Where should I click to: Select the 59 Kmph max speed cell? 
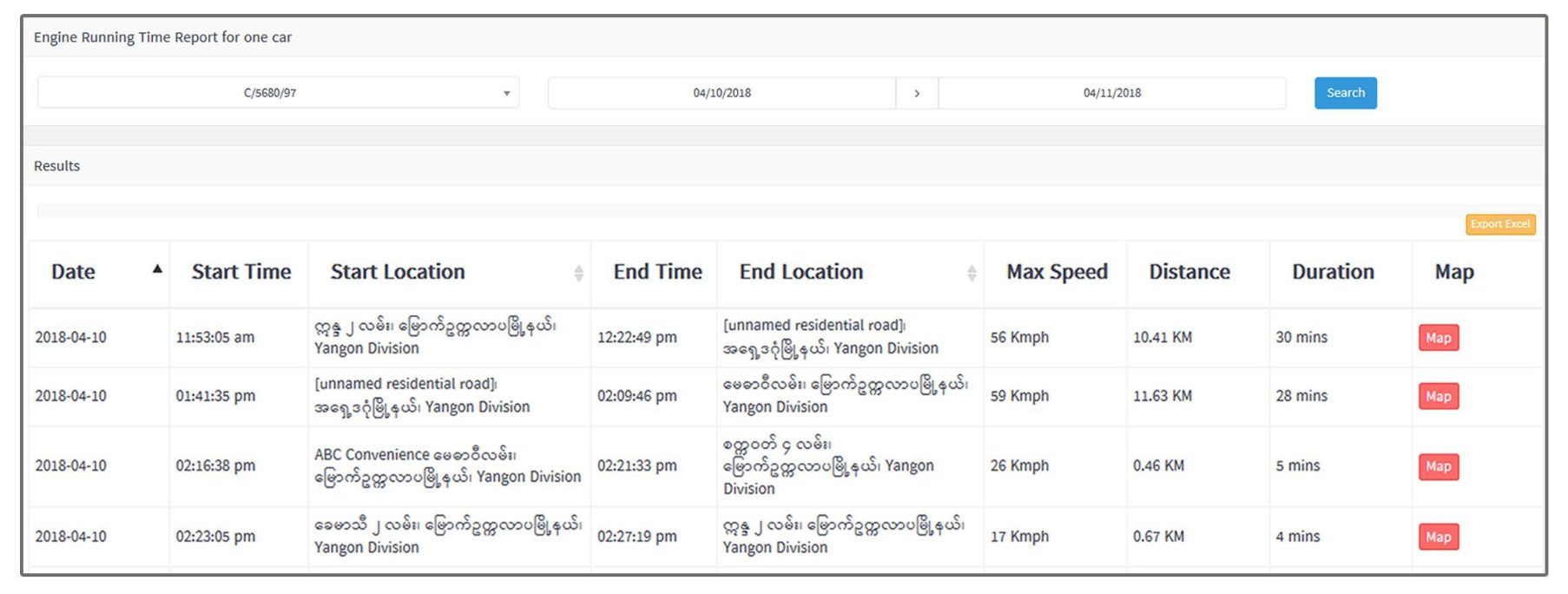click(1019, 396)
